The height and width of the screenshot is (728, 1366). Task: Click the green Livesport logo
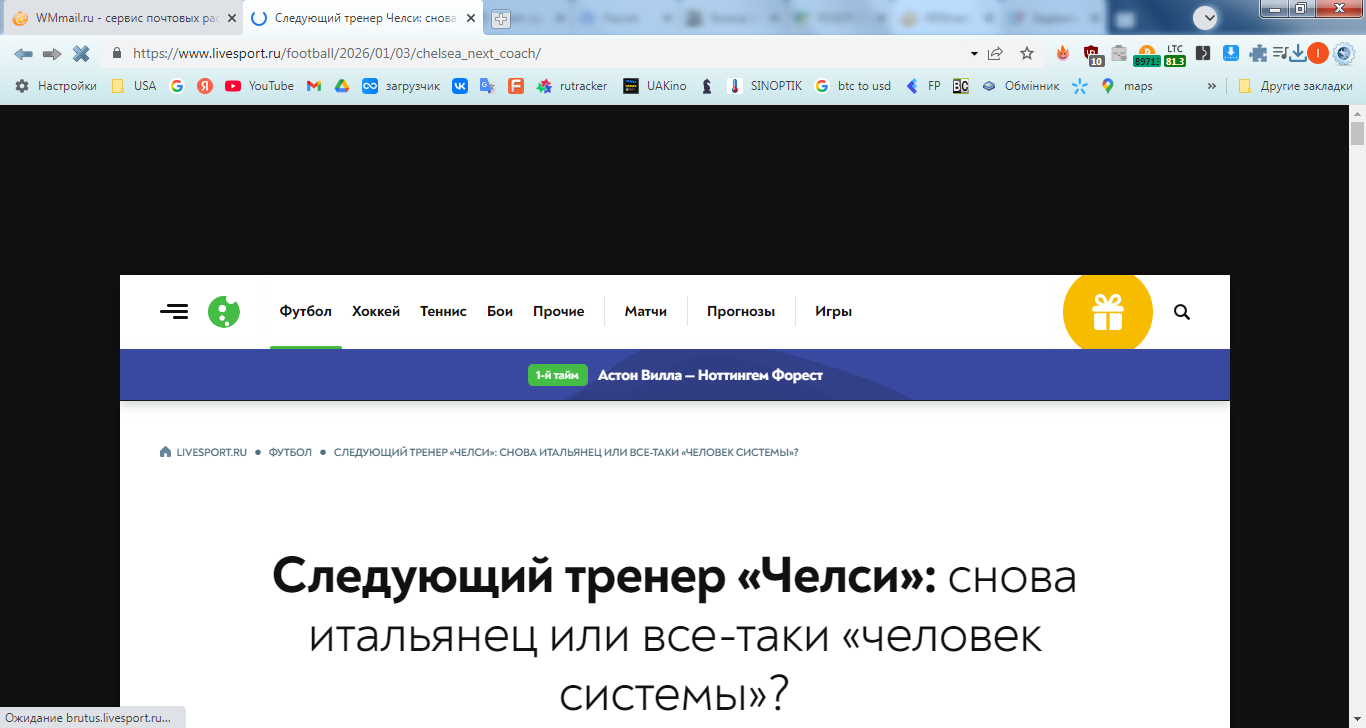pos(224,312)
